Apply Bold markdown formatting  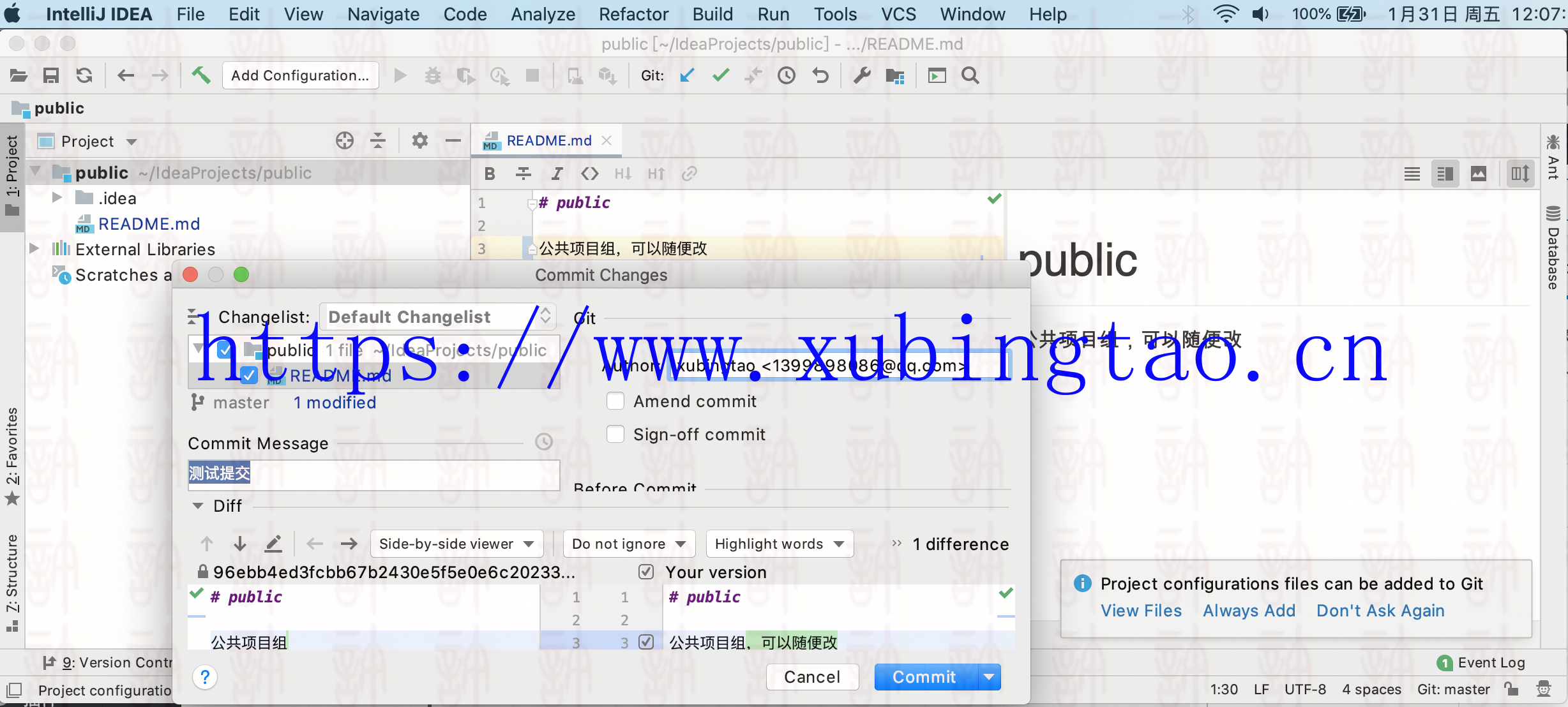point(490,174)
